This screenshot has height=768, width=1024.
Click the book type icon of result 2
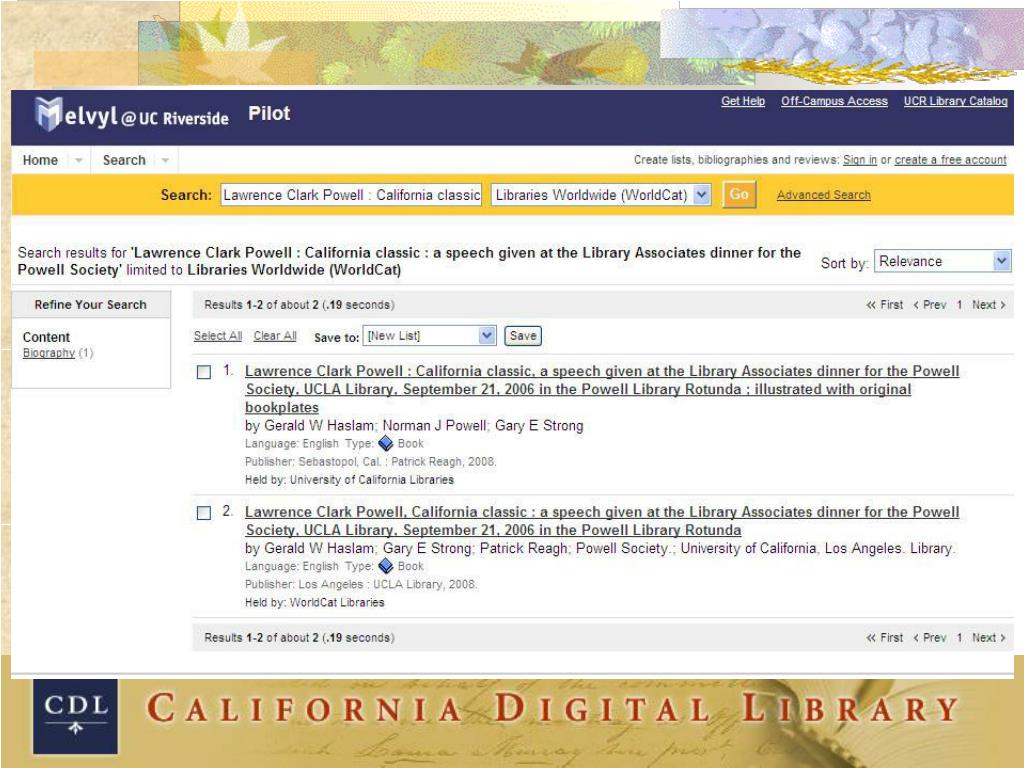(386, 566)
